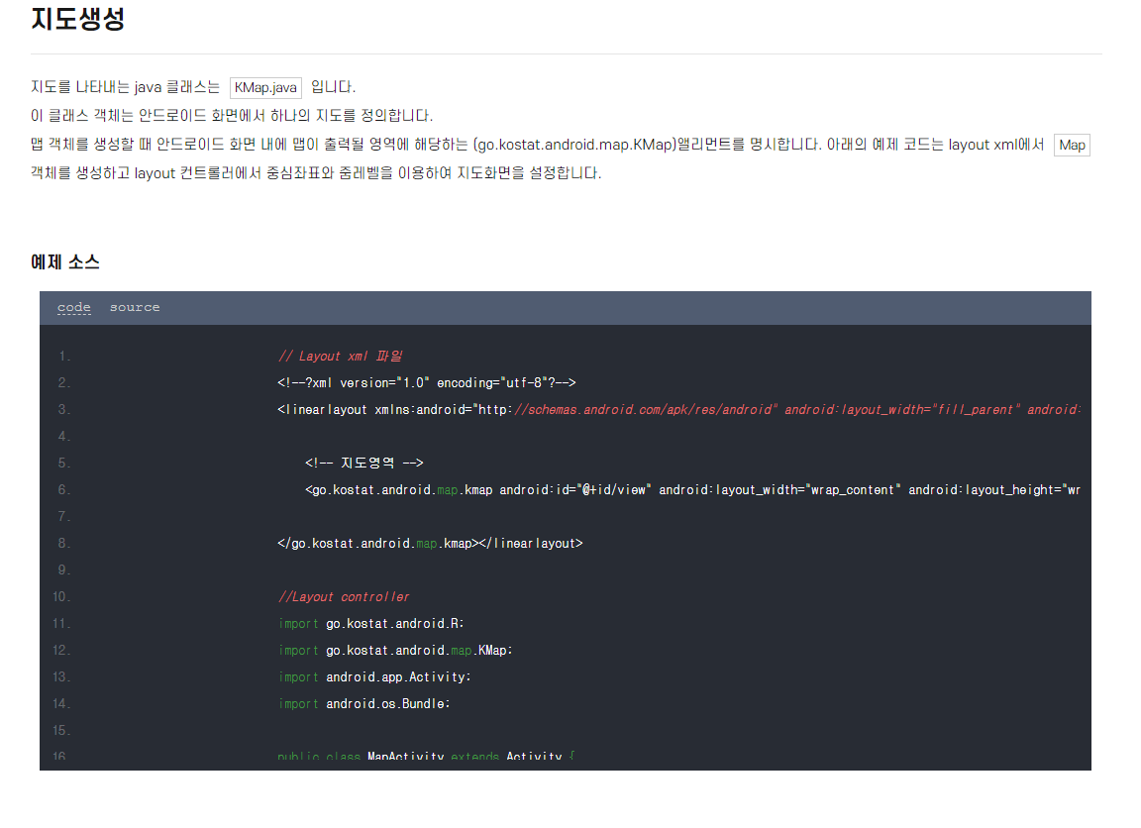
Task: Click the import android.os.Bundle line
Action: (364, 704)
